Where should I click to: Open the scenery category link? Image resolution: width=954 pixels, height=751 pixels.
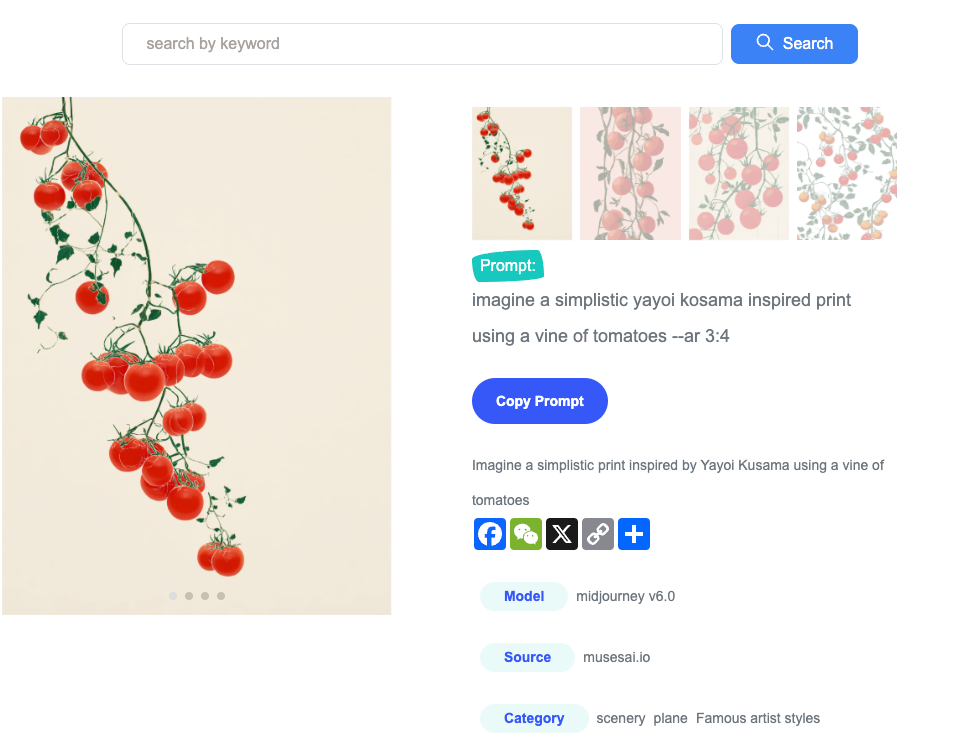tap(621, 718)
